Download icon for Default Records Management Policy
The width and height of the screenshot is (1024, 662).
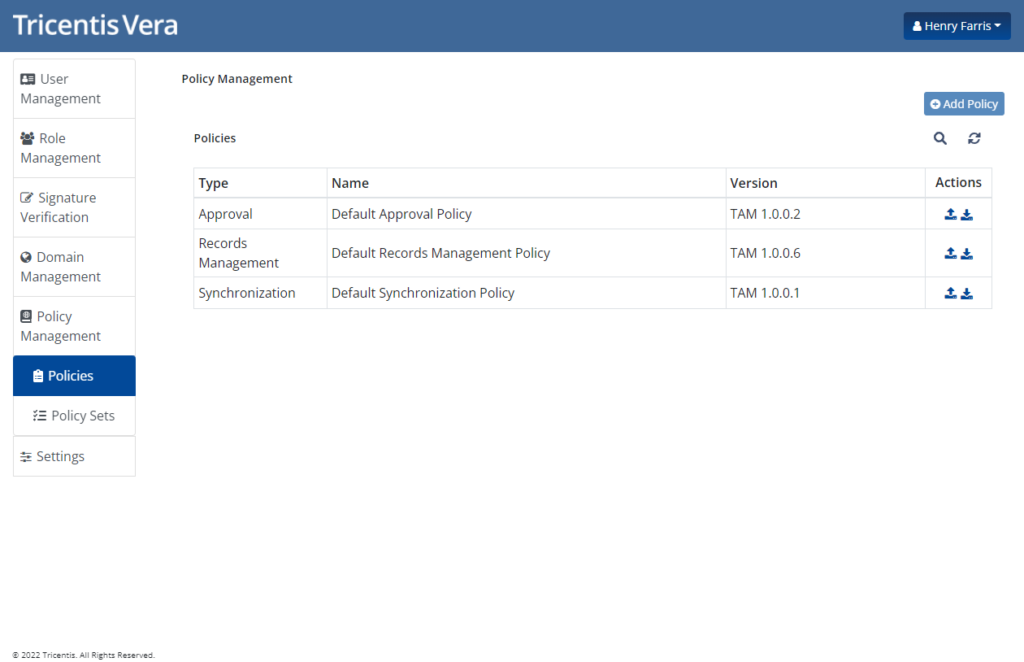point(967,253)
